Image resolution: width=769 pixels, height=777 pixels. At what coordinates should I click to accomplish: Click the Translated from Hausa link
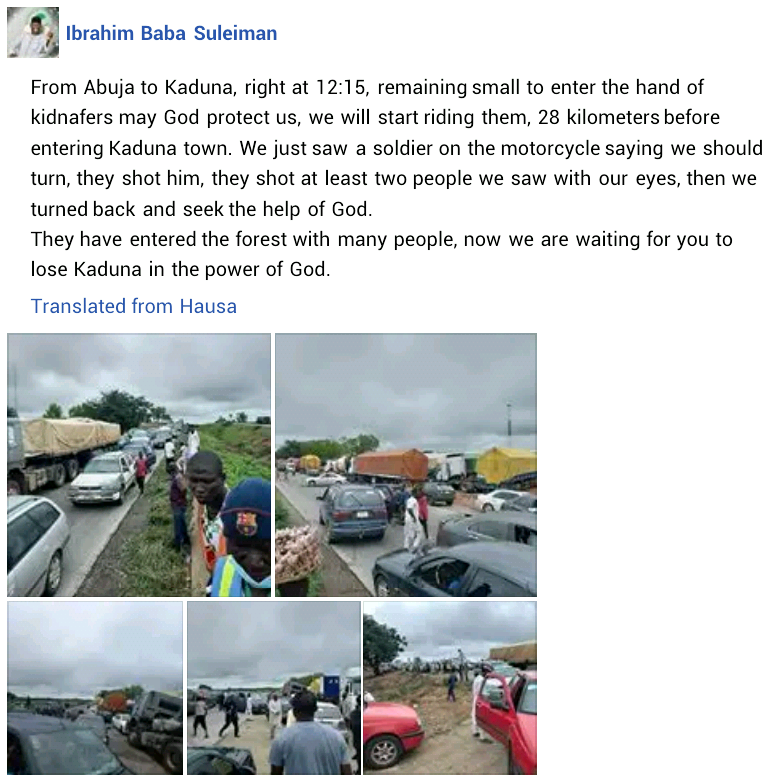pyautogui.click(x=134, y=306)
